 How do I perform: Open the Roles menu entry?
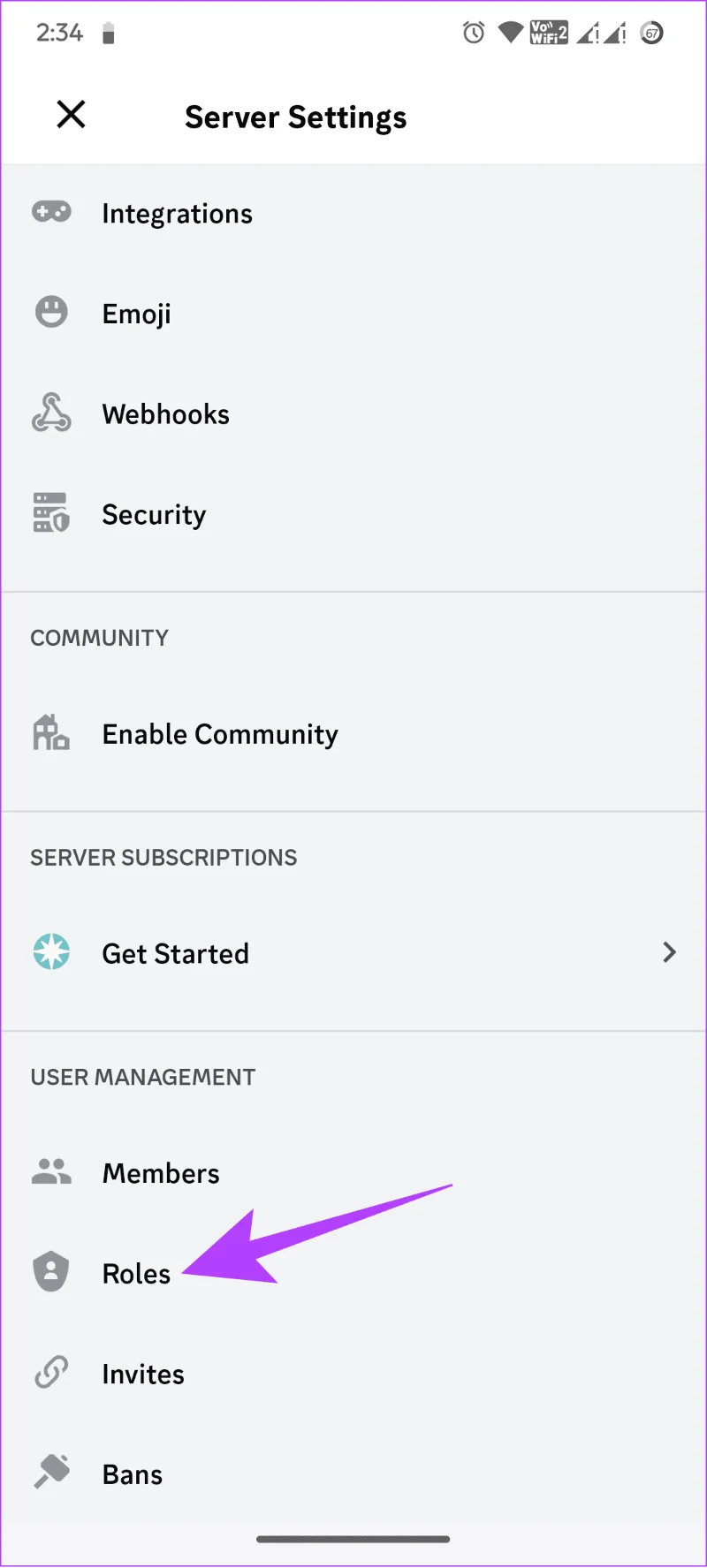click(x=353, y=1273)
